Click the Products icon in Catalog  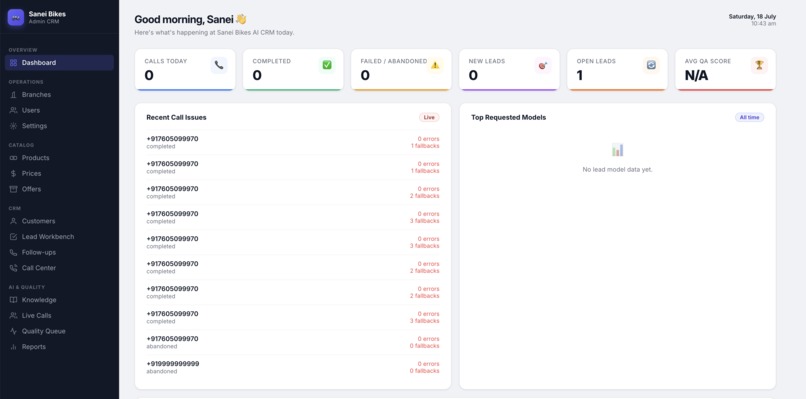click(x=13, y=158)
